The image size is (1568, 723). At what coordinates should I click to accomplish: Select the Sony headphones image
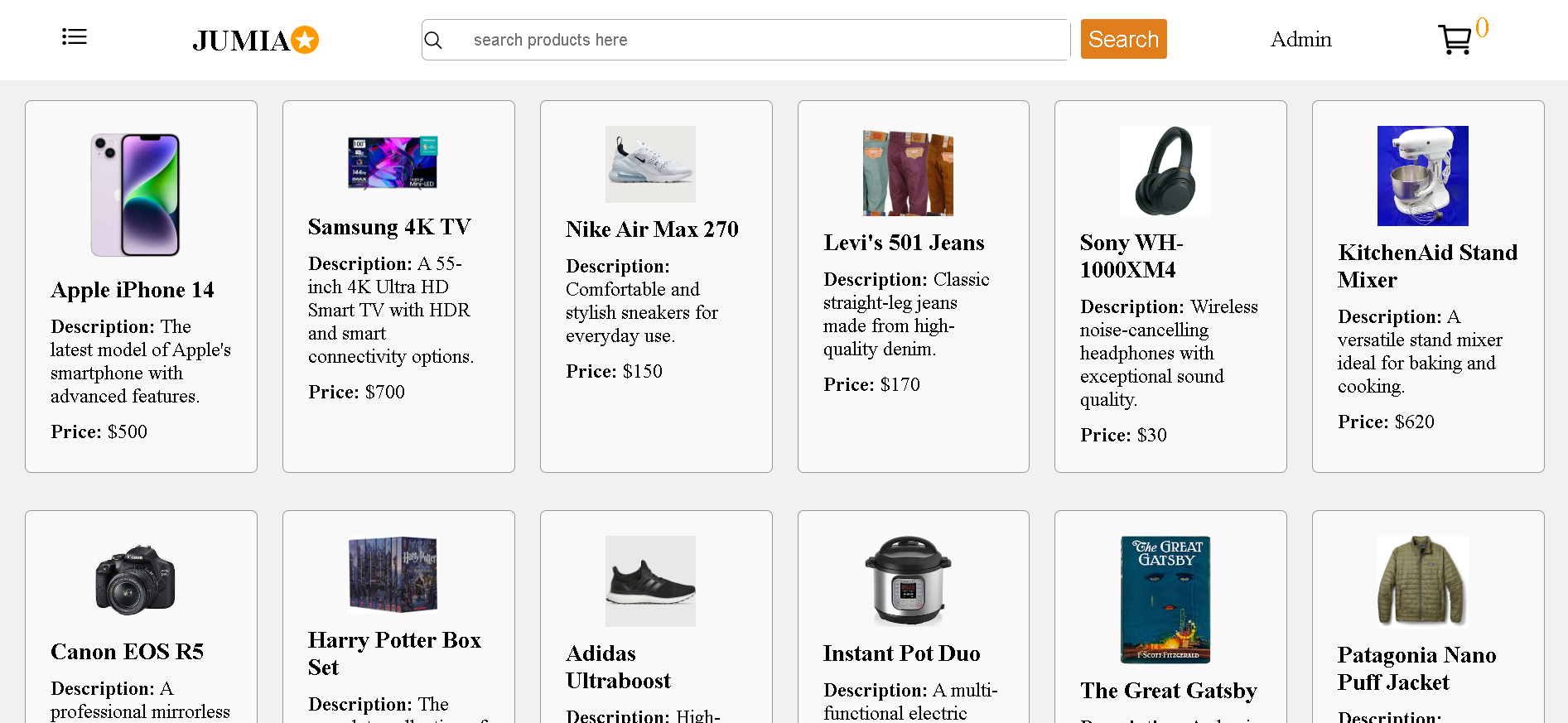tap(1165, 171)
